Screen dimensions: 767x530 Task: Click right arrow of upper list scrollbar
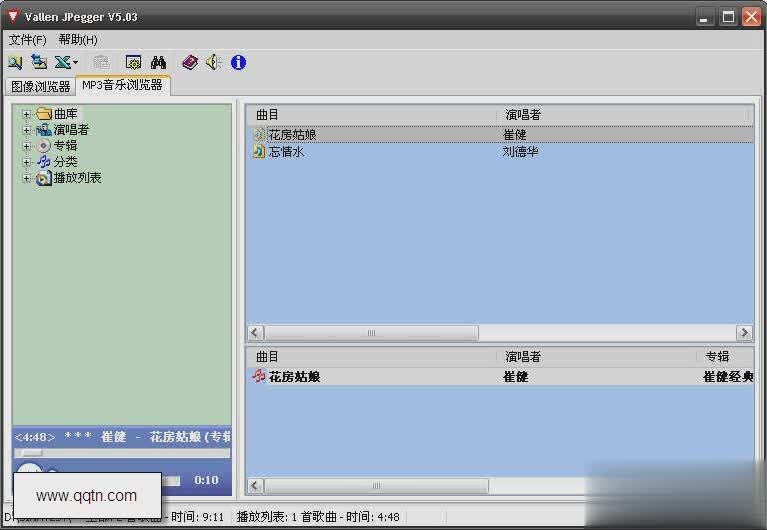[744, 333]
